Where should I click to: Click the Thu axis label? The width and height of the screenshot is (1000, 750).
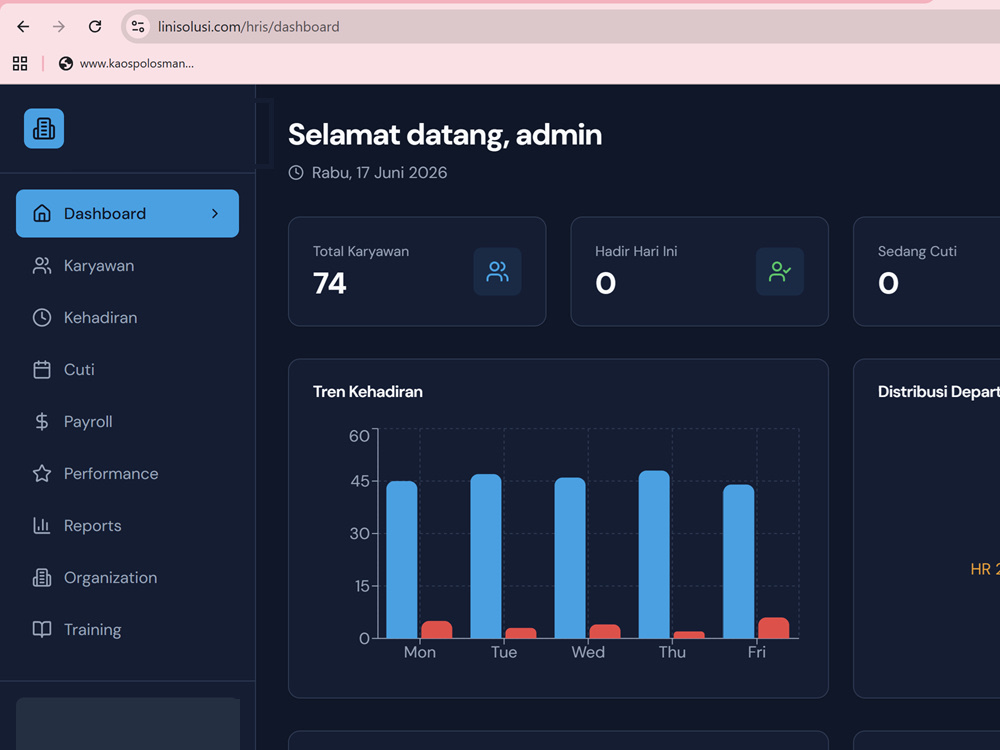tap(672, 652)
